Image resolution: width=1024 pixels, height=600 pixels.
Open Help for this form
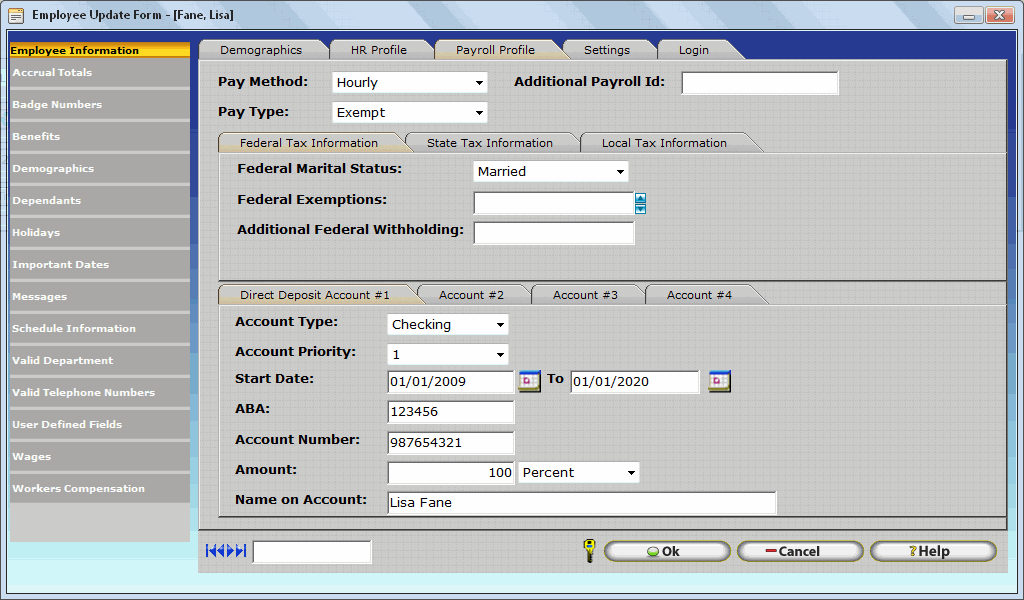click(x=932, y=550)
